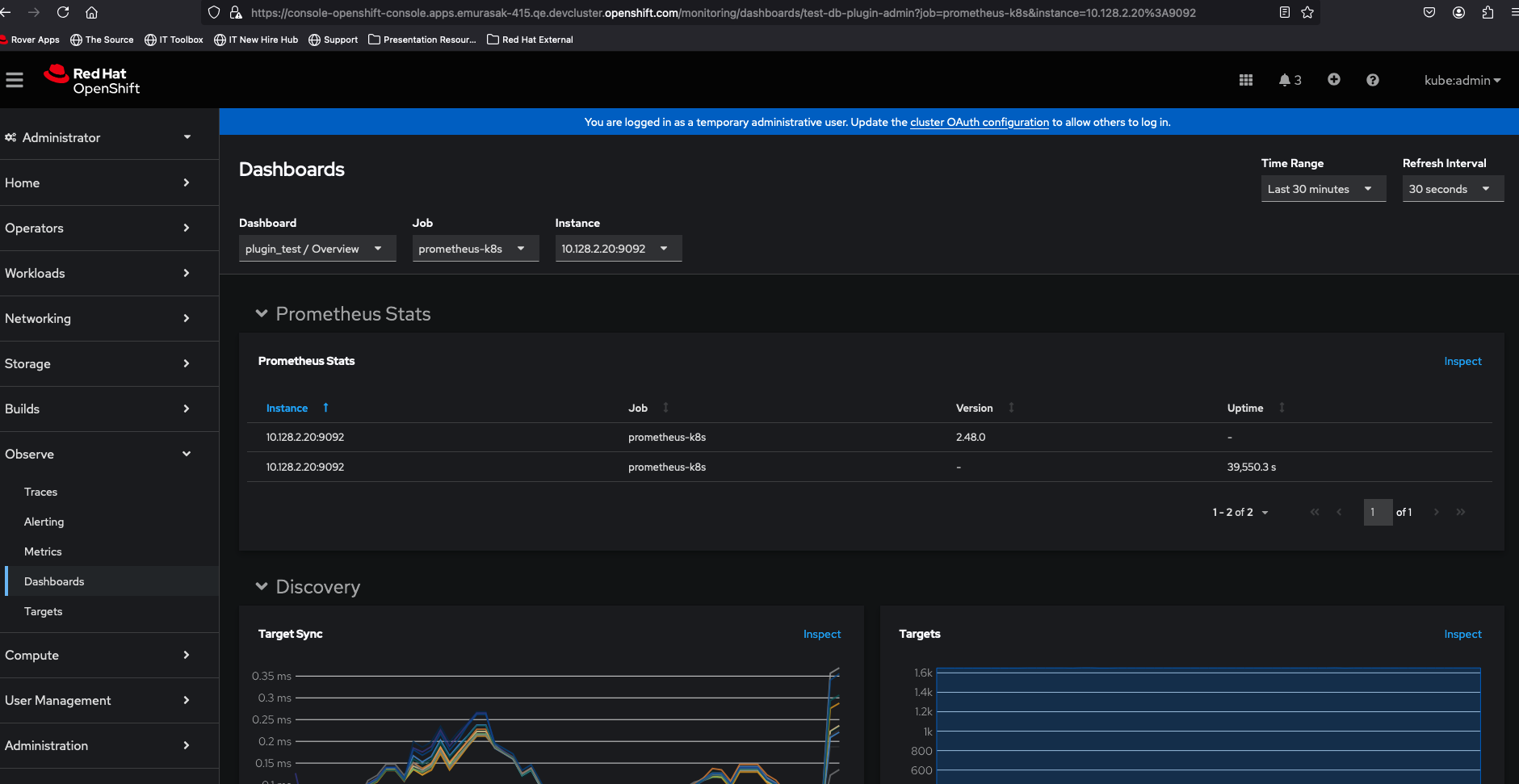Sort table by Instance column
Viewport: 1519px width, 784px height.
click(287, 409)
